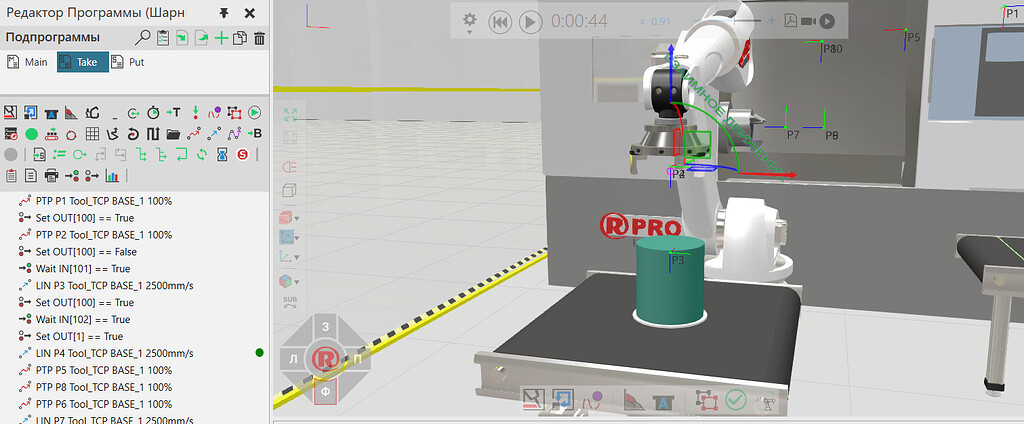
Task: Click the grid table icon in toolbar
Action: coord(91,133)
